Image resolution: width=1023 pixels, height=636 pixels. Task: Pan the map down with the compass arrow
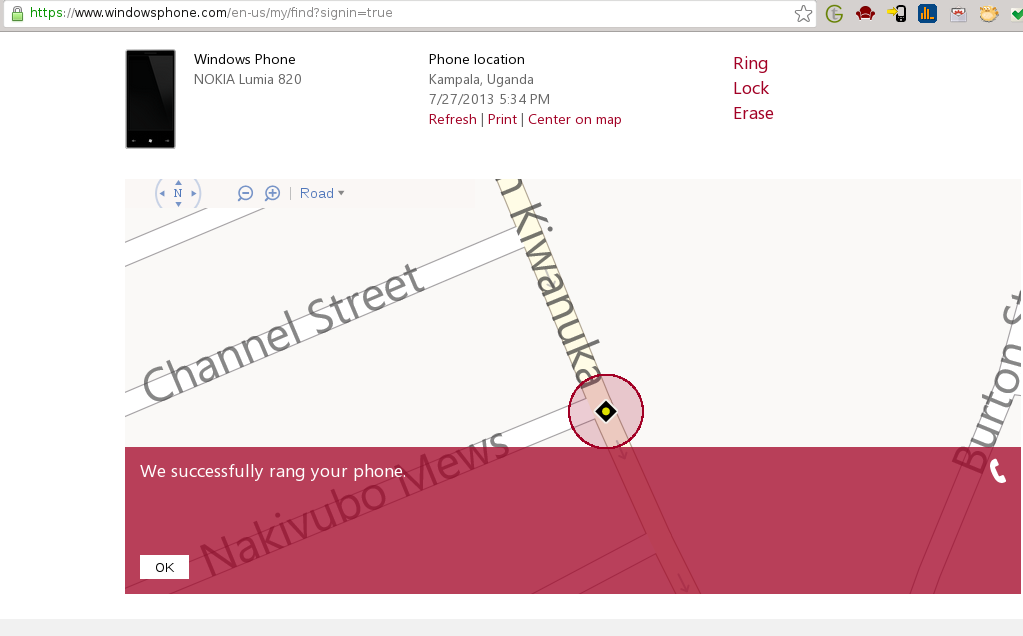[x=178, y=204]
